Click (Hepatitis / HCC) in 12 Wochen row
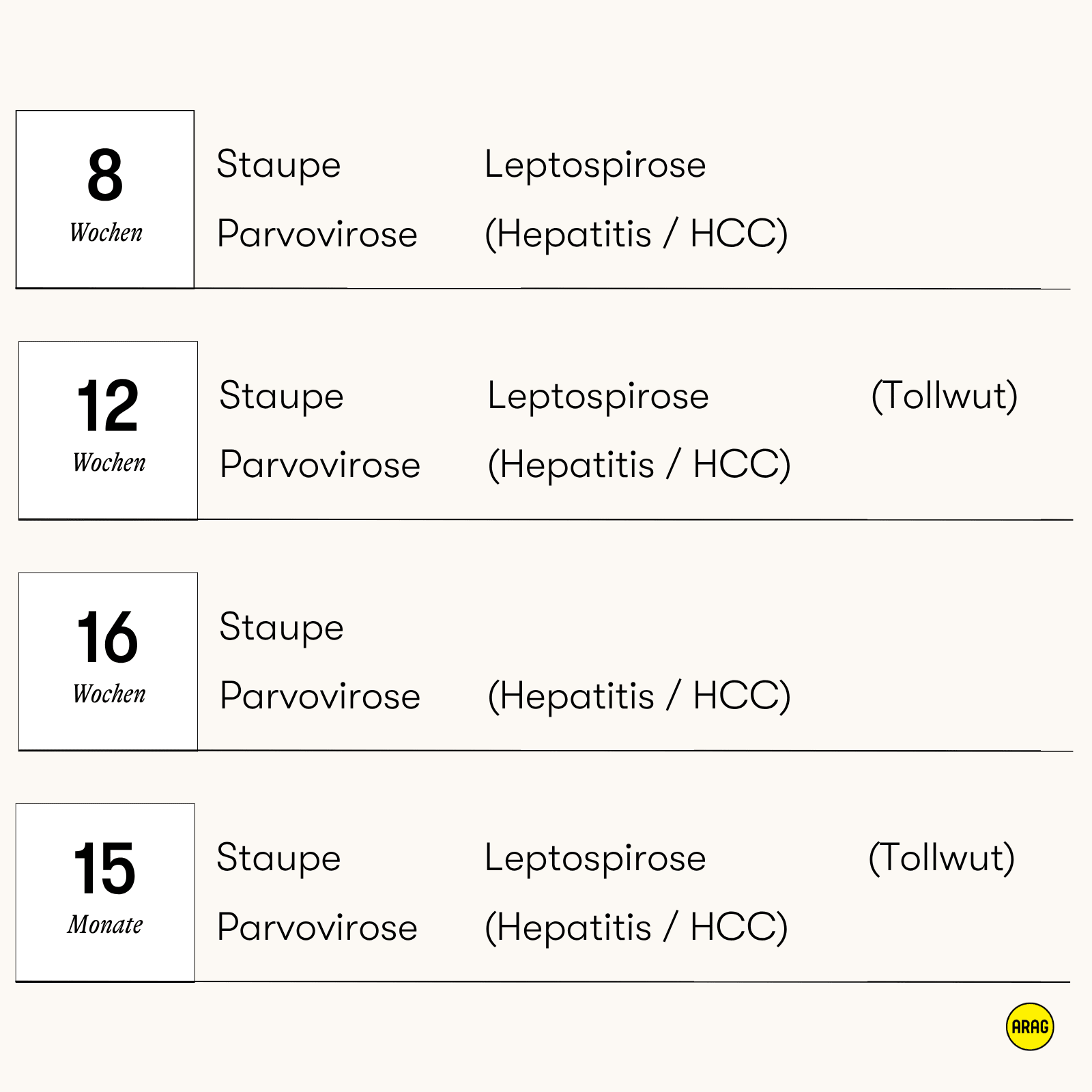This screenshot has width=1092, height=1092. click(639, 465)
